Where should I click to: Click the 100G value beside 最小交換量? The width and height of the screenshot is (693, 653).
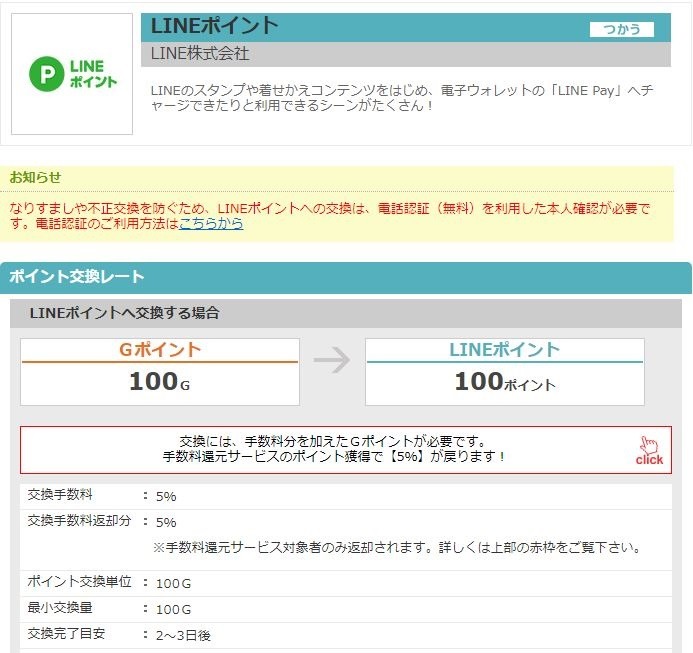[x=173, y=610]
